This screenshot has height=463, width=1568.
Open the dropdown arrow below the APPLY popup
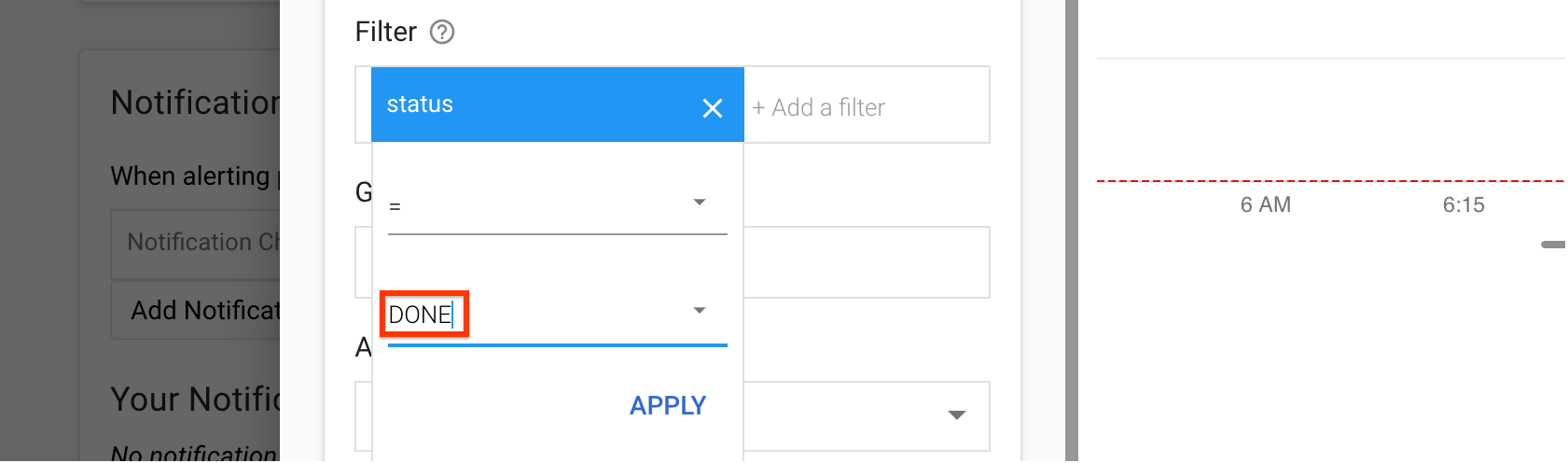click(x=957, y=415)
